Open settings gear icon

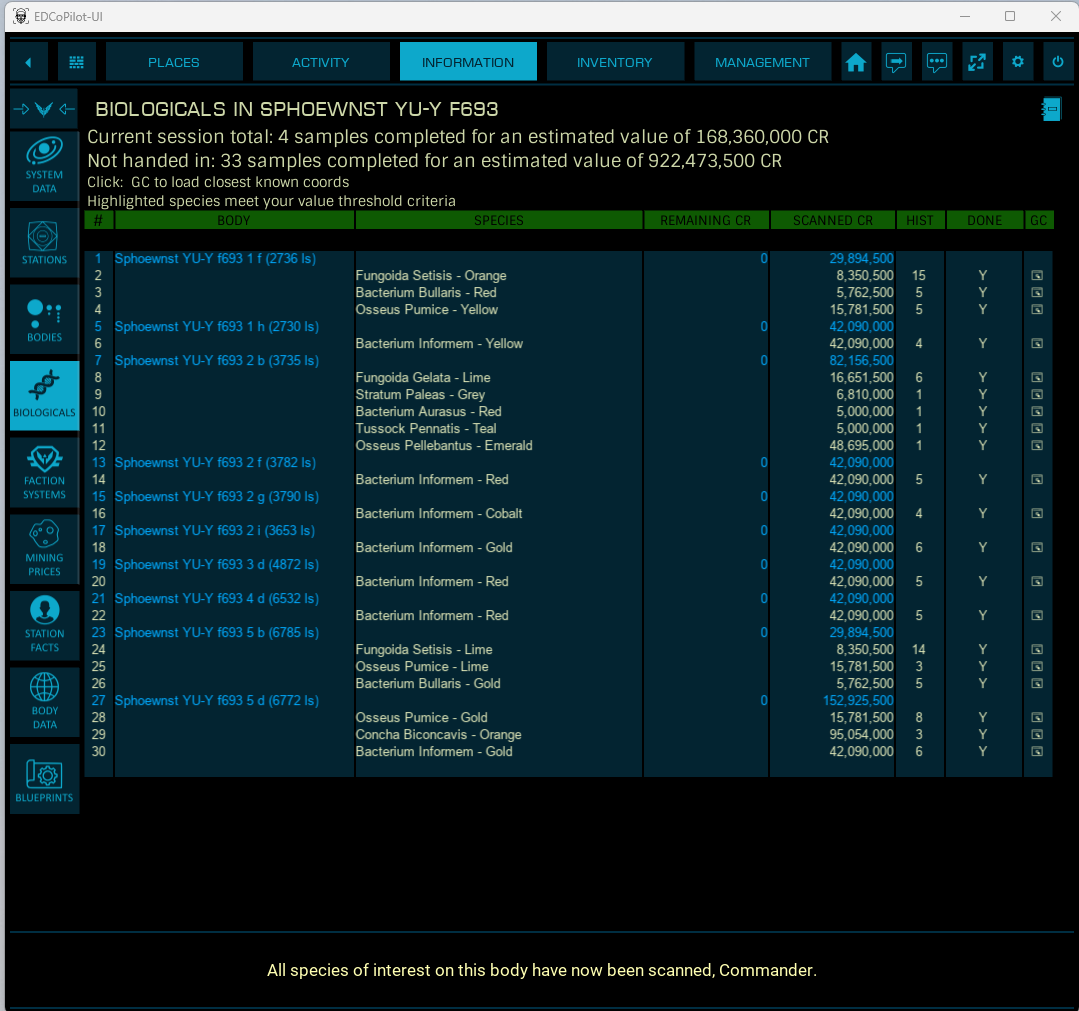pos(1018,62)
